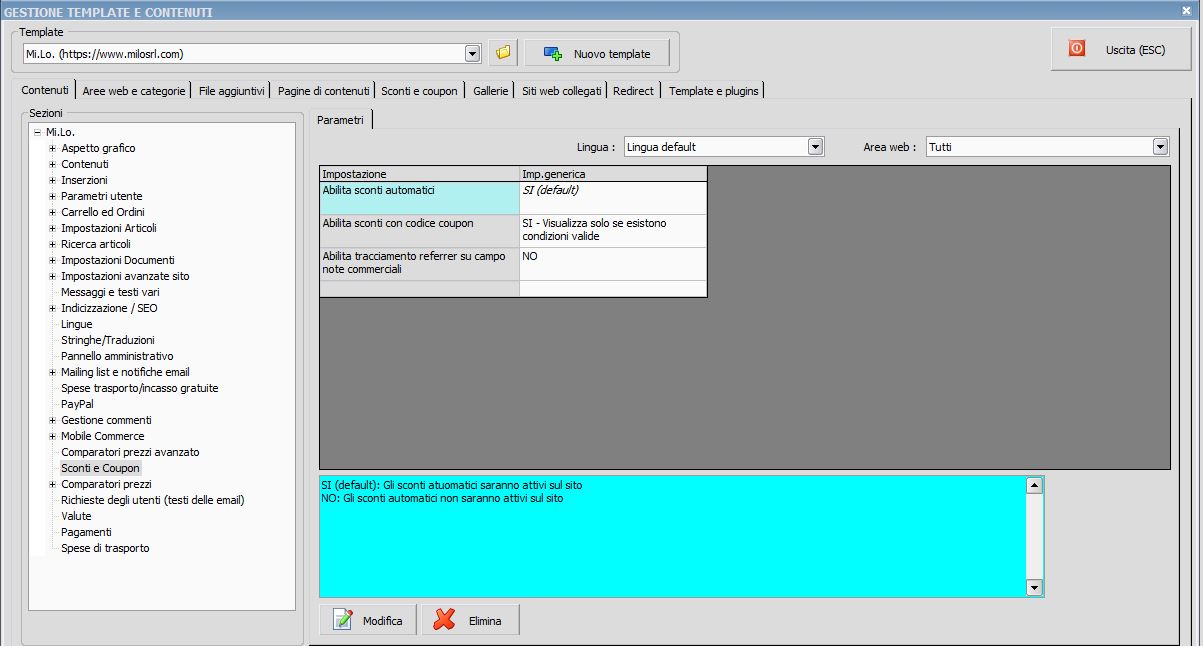Open the Area web Tutti dropdown
1203x646 pixels.
(1160, 147)
